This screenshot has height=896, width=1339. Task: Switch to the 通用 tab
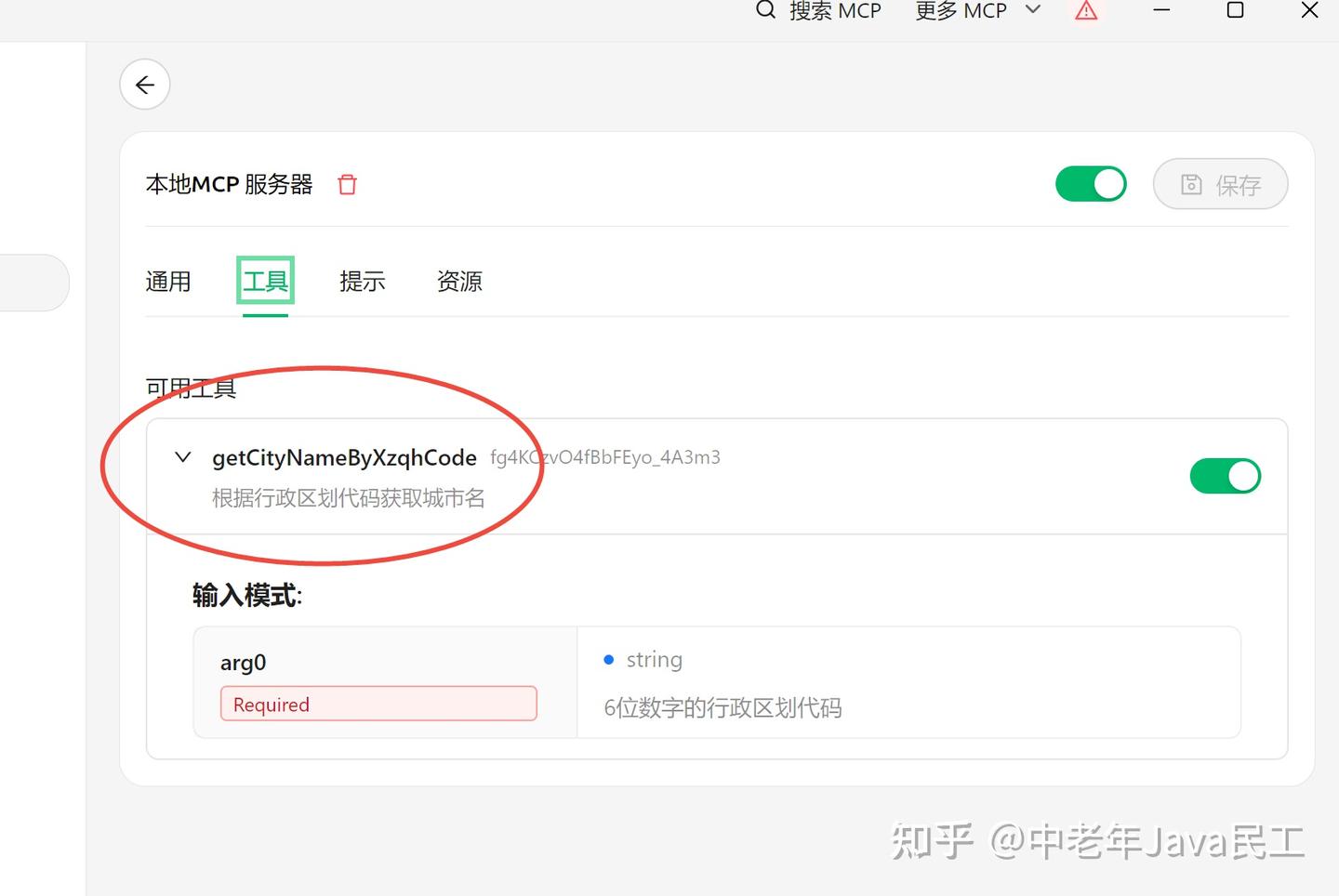click(168, 282)
